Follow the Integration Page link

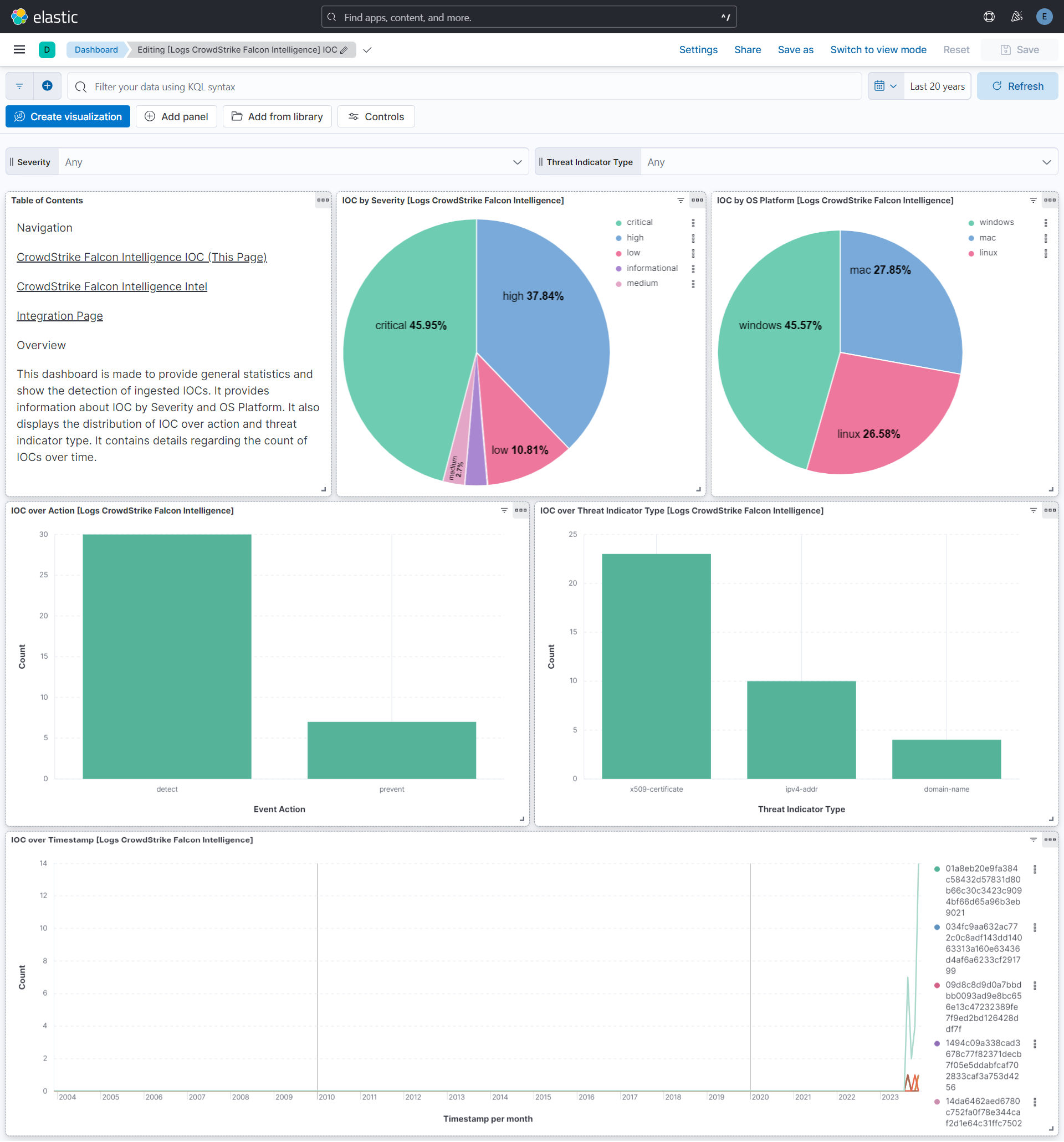coord(59,315)
